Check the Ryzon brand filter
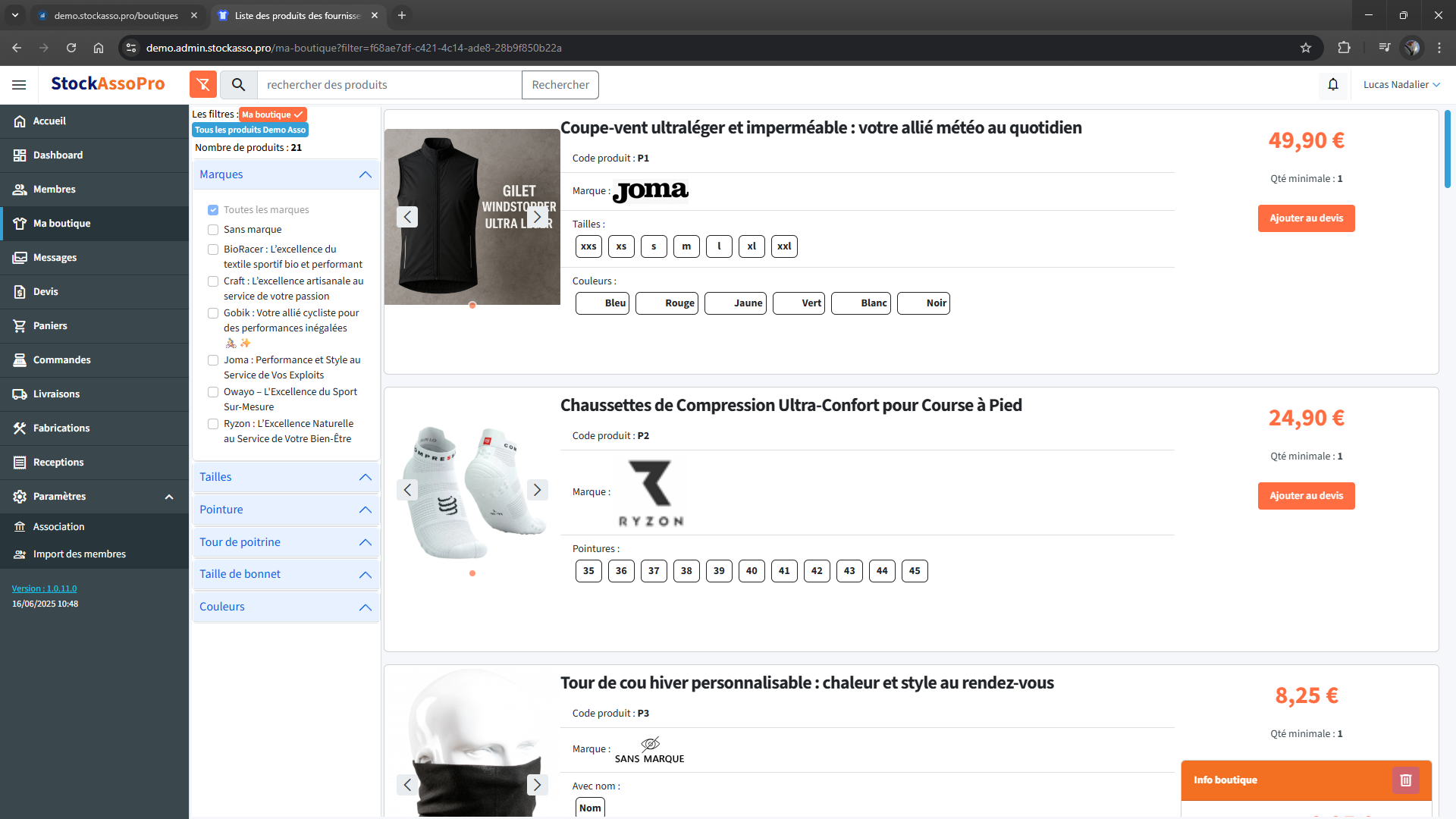 (213, 424)
